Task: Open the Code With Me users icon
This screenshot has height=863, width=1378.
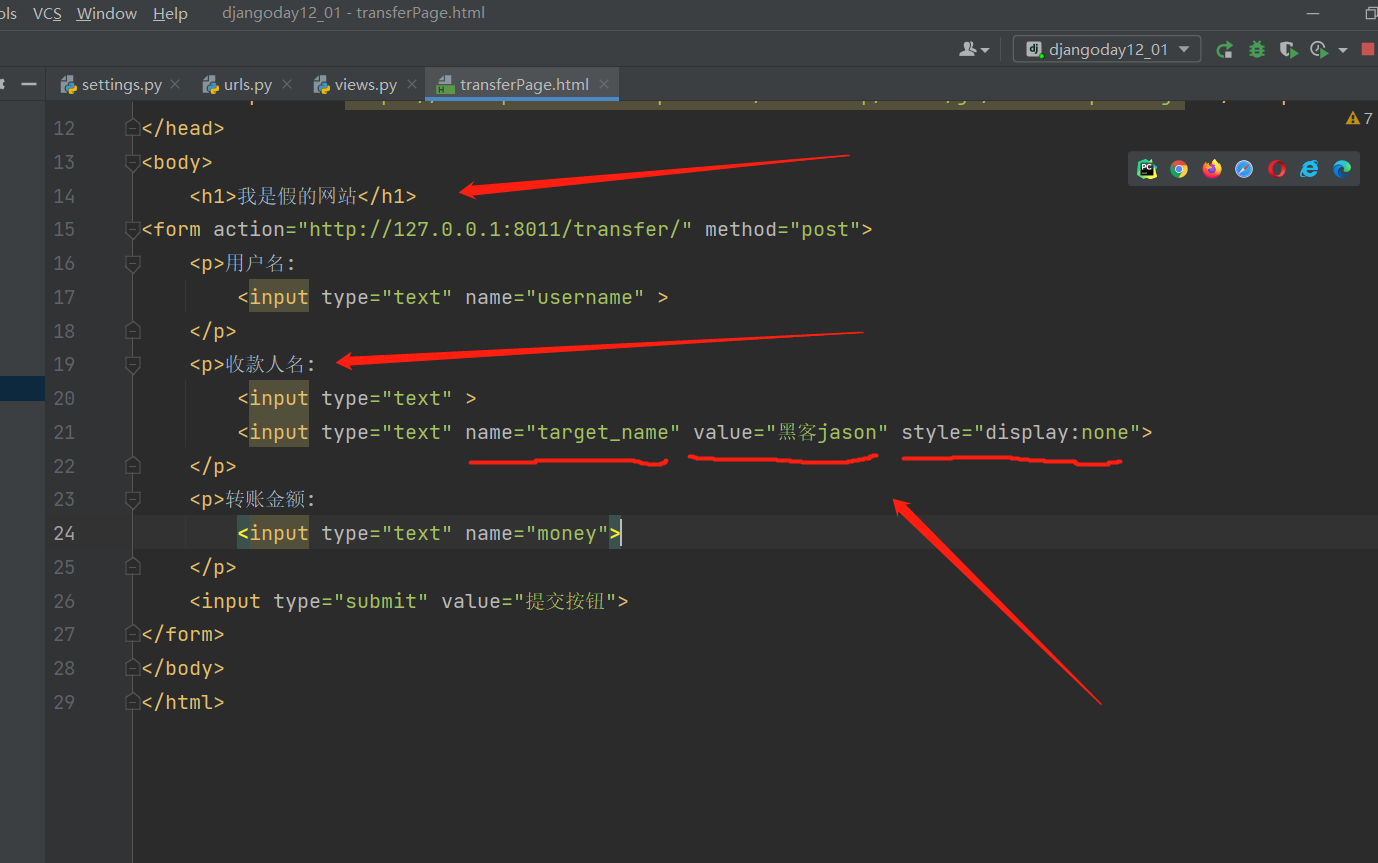Action: coord(974,49)
